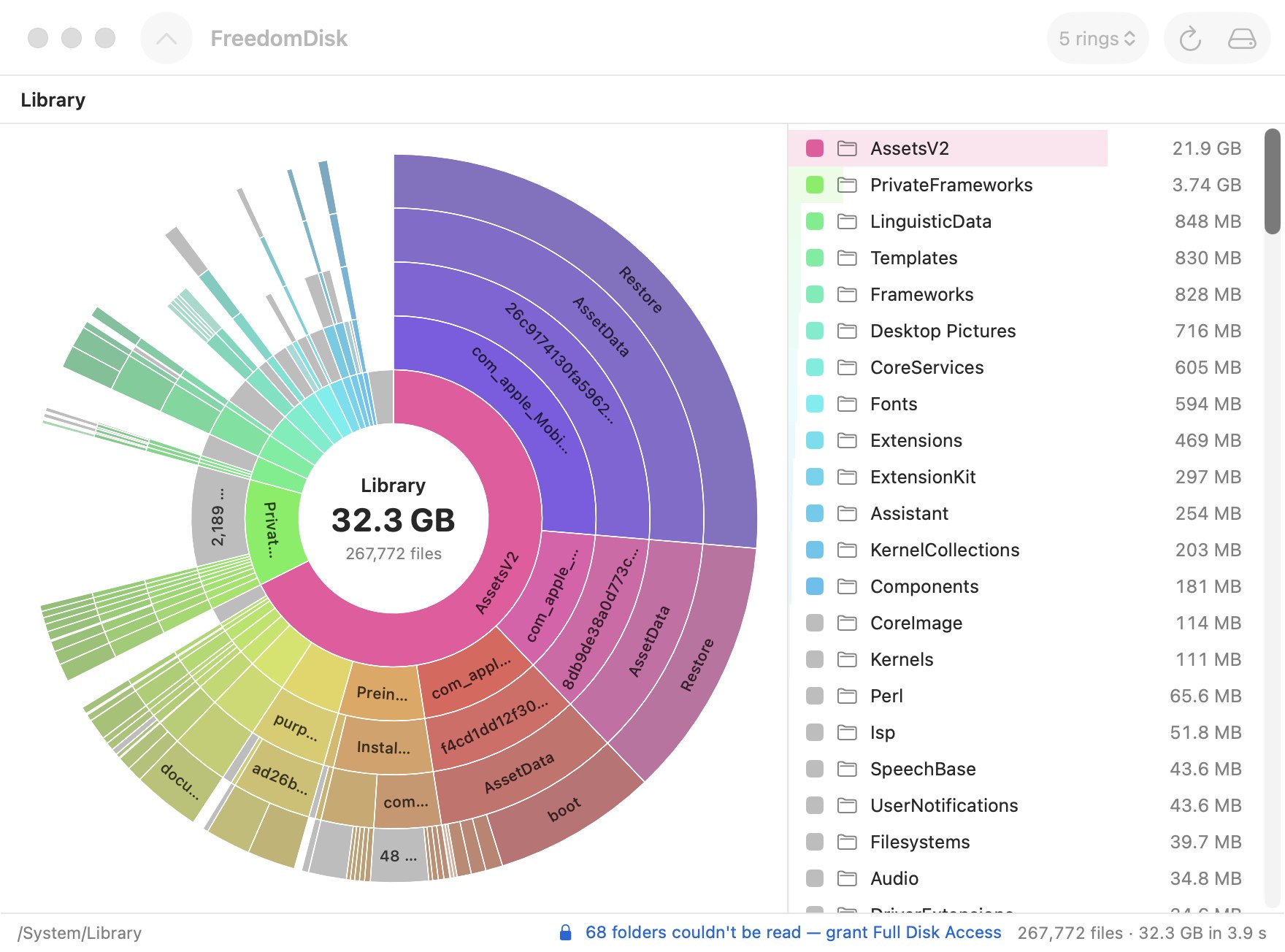The height and width of the screenshot is (952, 1285).
Task: Click the Instal... chart segment
Action: [x=383, y=748]
